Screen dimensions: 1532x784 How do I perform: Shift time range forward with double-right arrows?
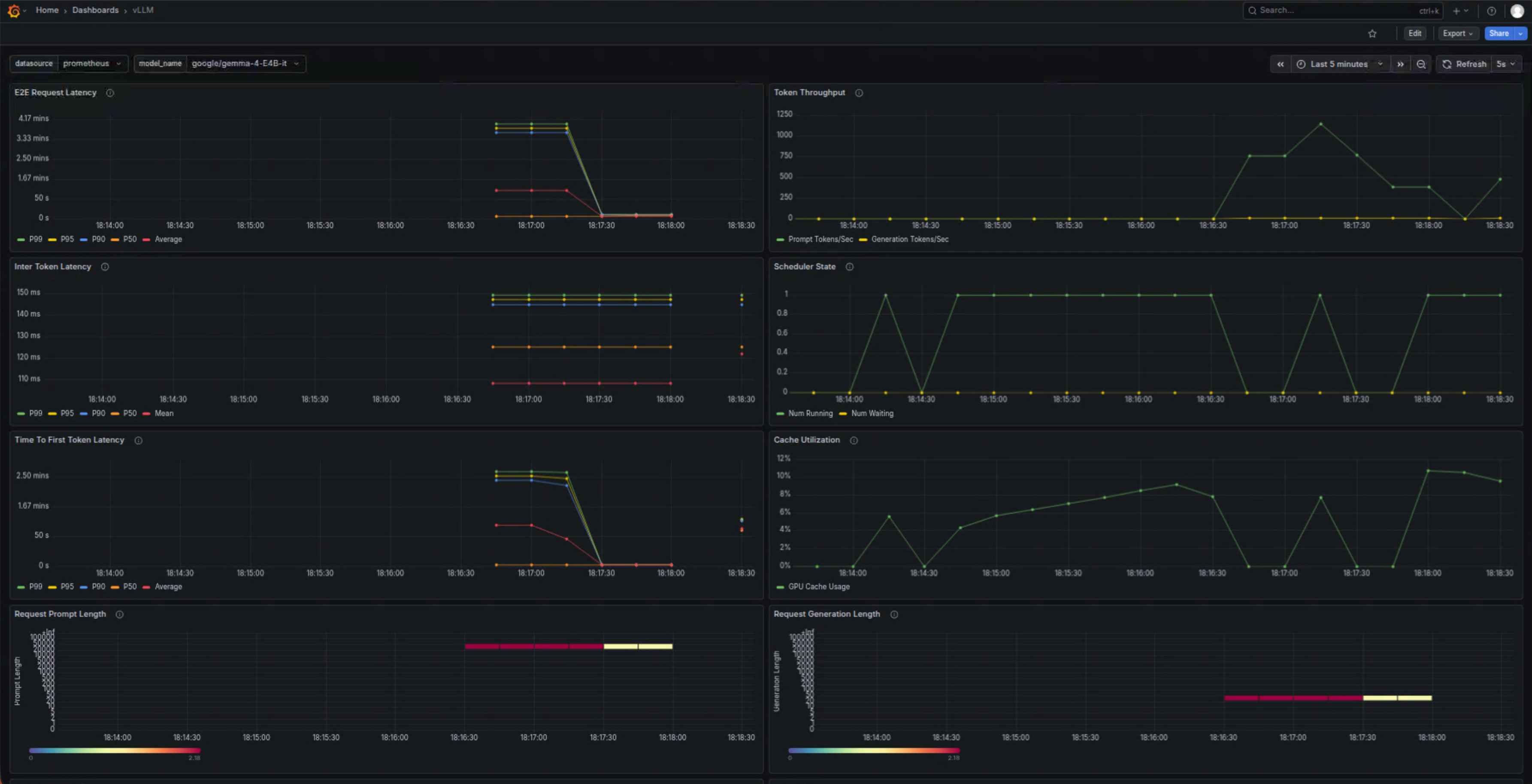coord(1401,64)
